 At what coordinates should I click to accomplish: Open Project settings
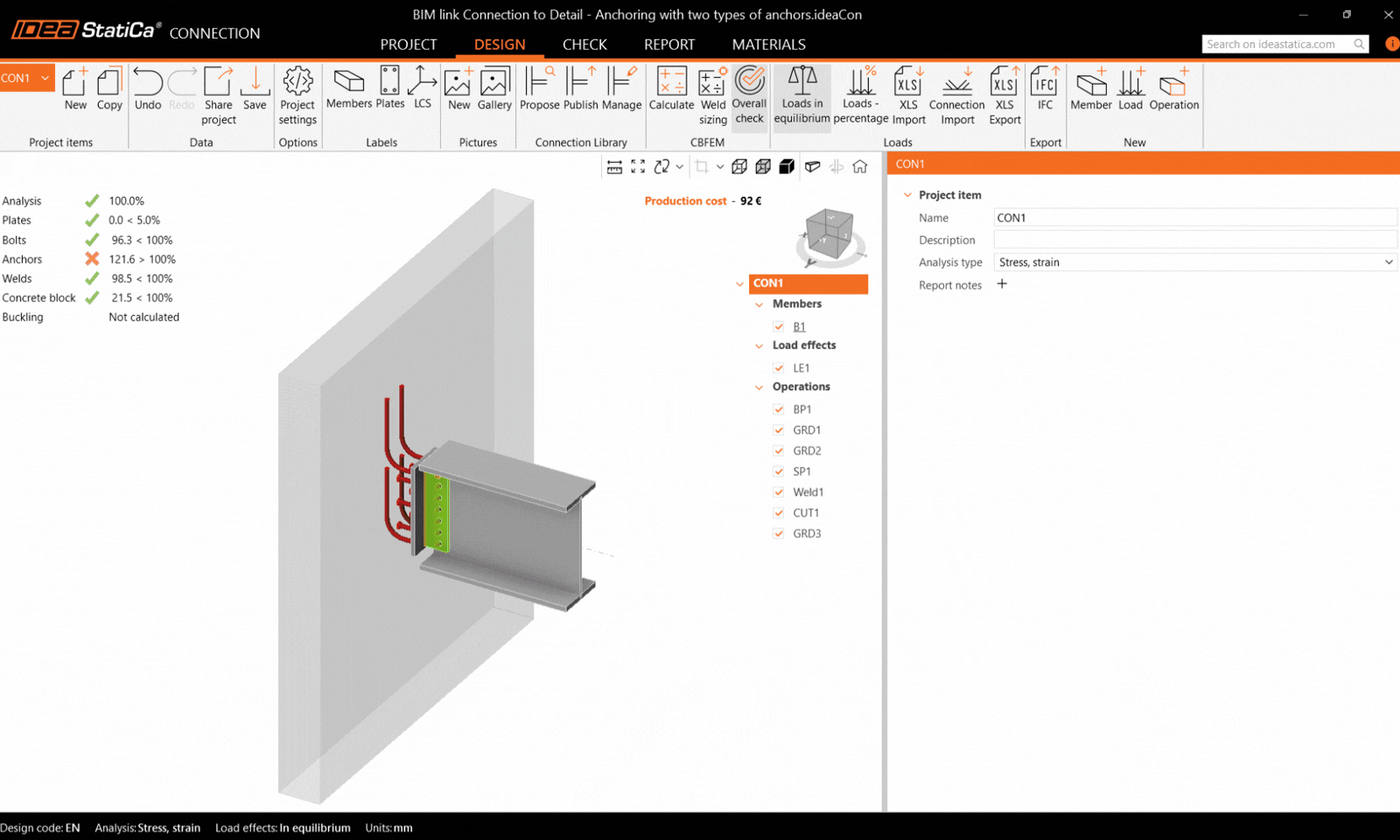pos(297,94)
